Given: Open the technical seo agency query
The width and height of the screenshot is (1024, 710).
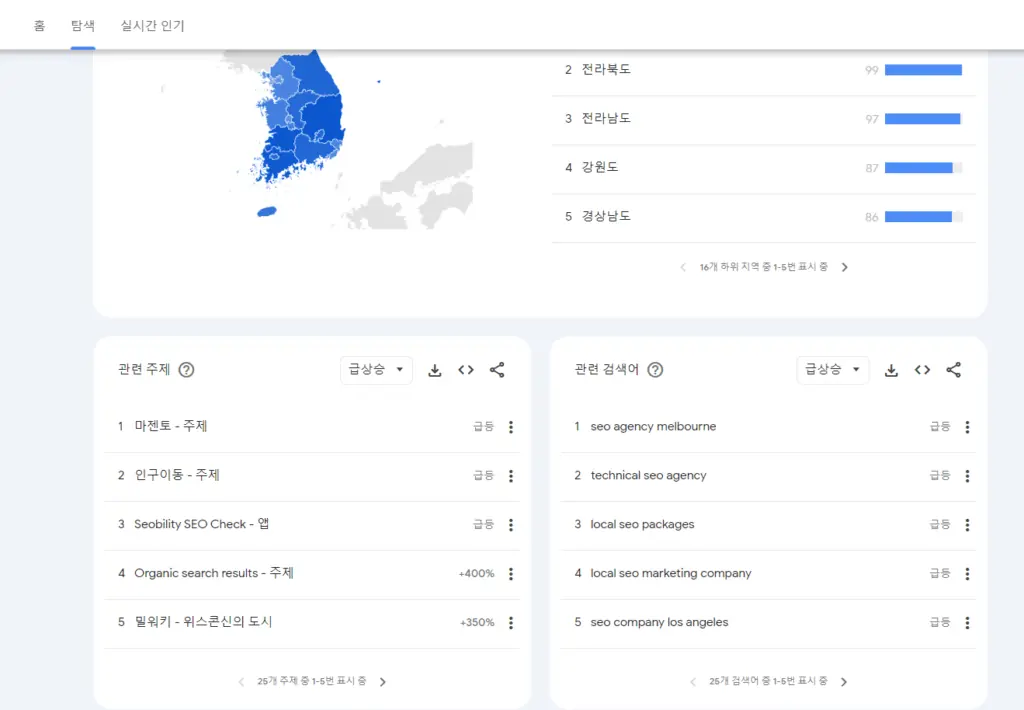Looking at the screenshot, I should pos(648,476).
